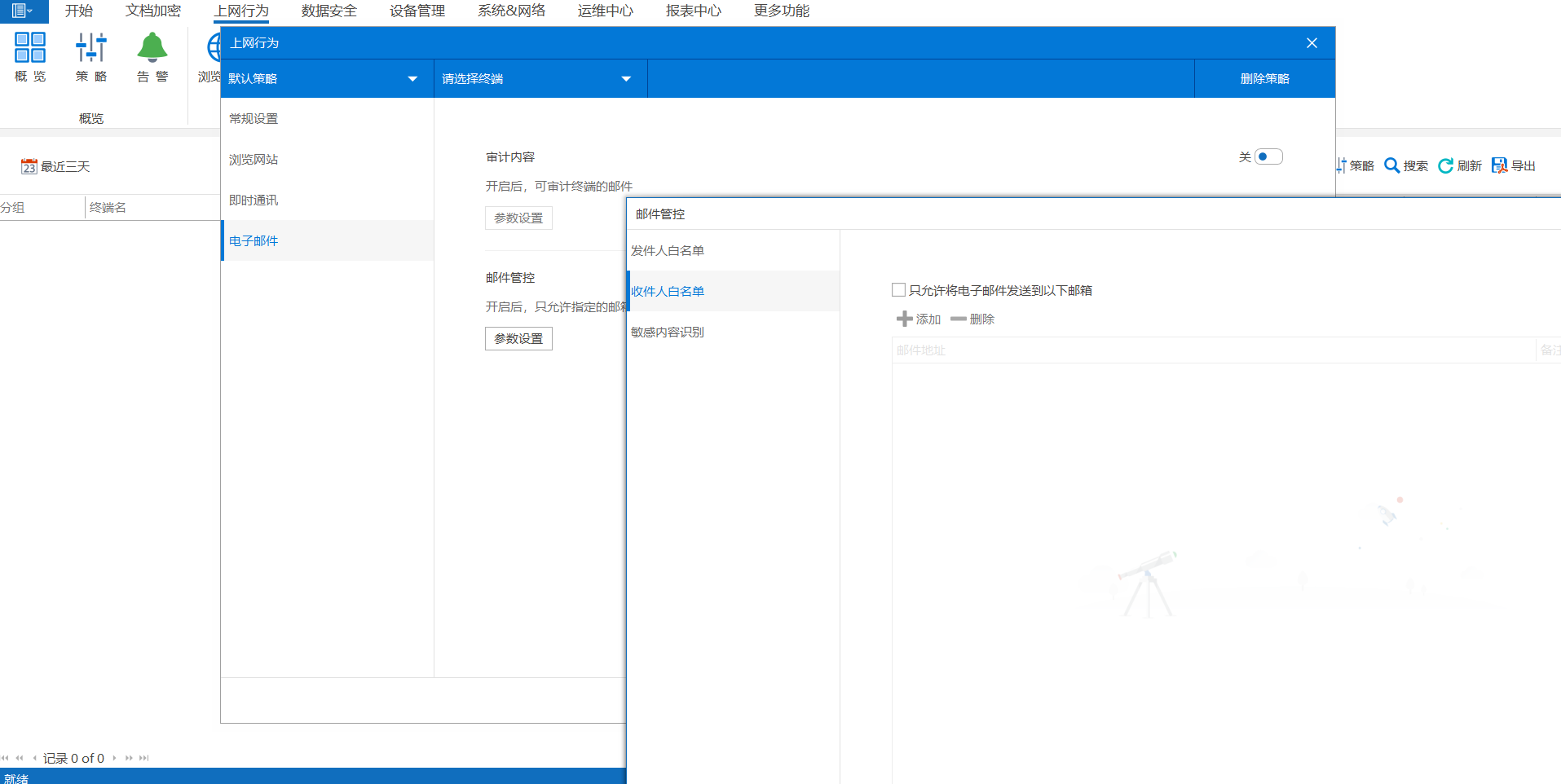Open the application menu dropdown at top-left
1561x784 pixels.
pos(22,11)
